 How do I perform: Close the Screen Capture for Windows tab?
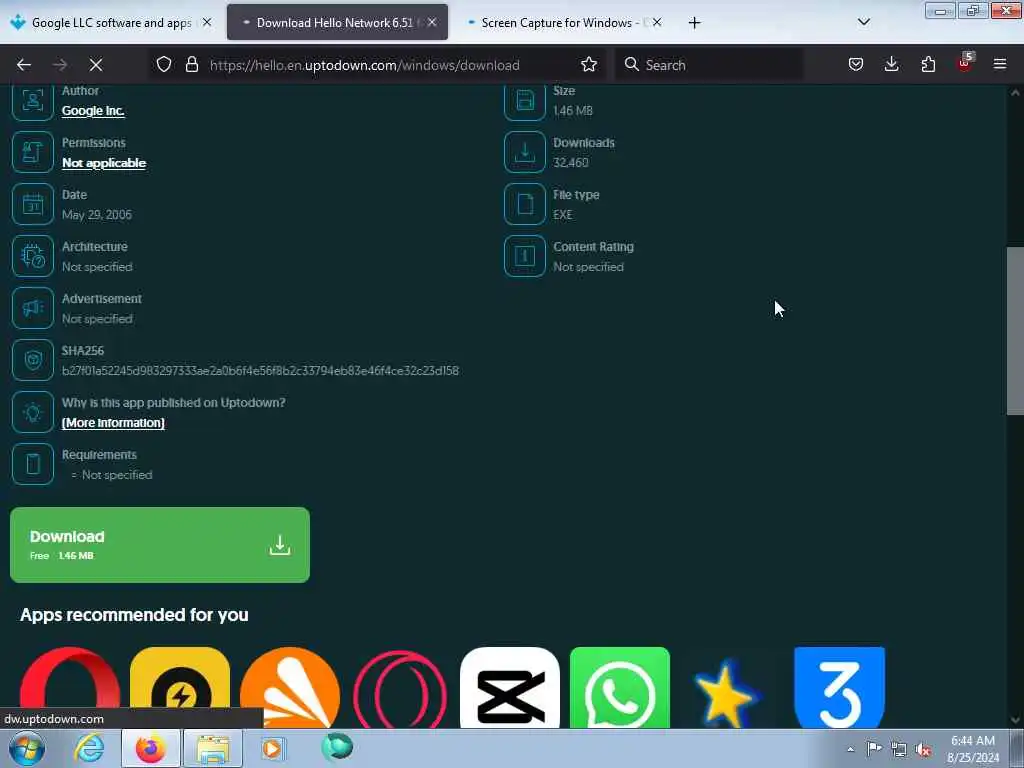pos(657,23)
